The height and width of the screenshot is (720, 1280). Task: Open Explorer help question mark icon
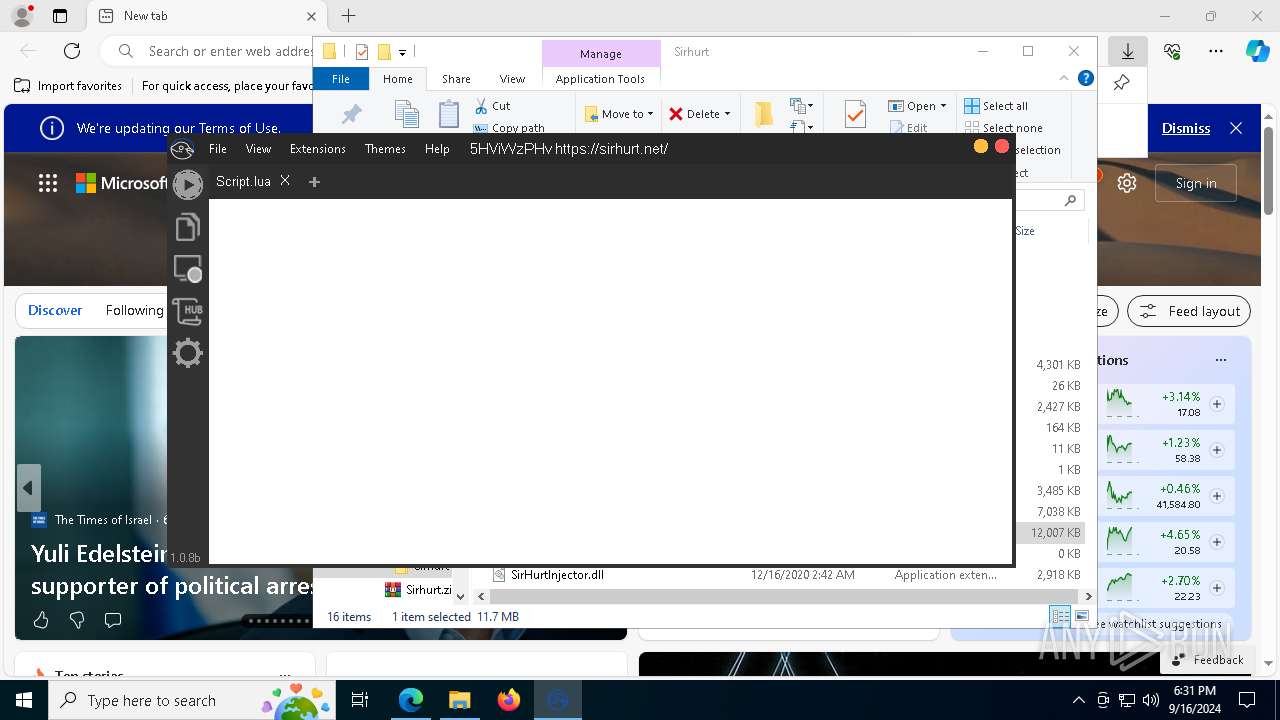click(1086, 78)
